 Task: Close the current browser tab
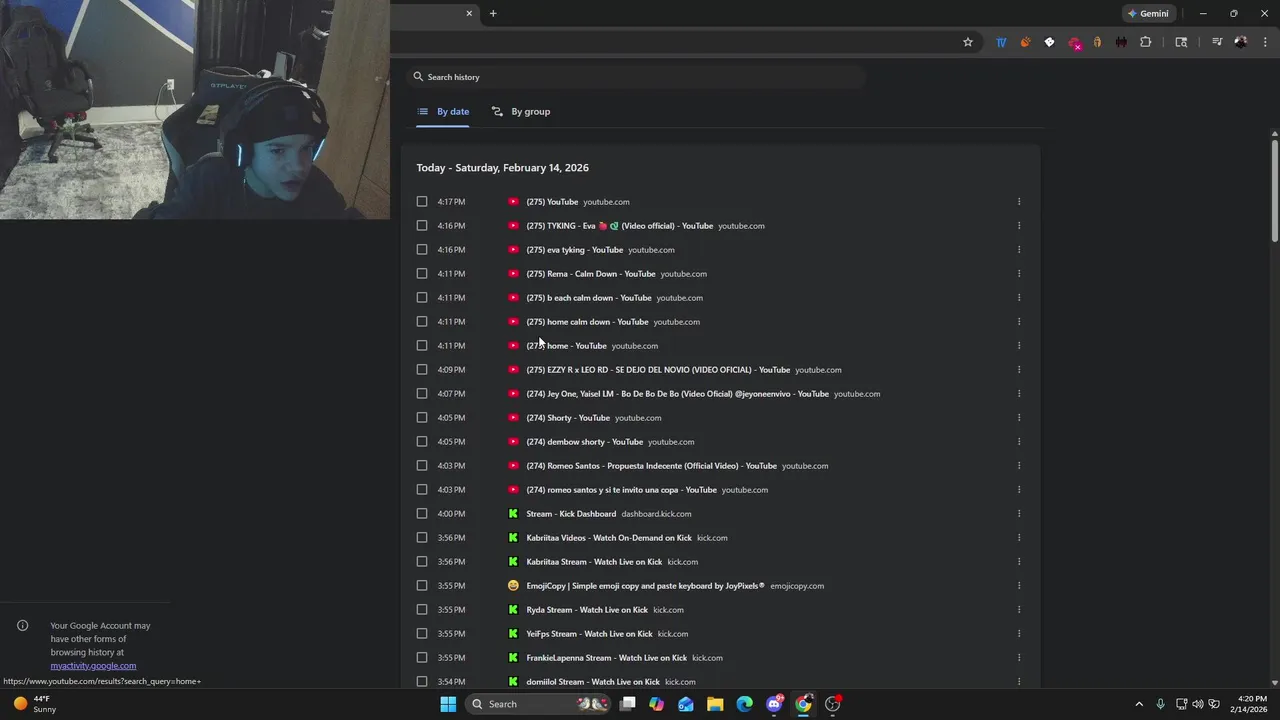pos(469,13)
